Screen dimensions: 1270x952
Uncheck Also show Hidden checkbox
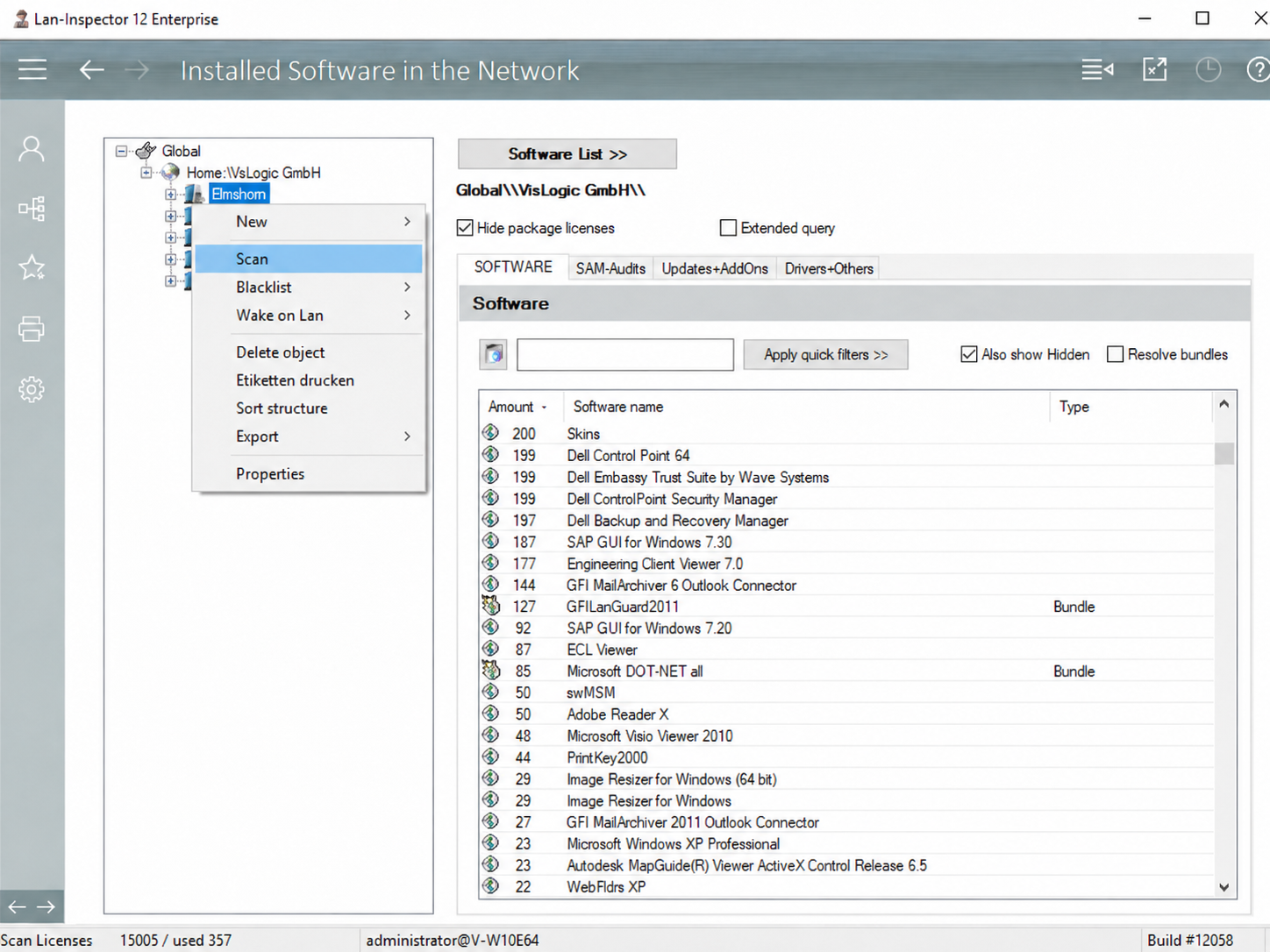pos(969,354)
